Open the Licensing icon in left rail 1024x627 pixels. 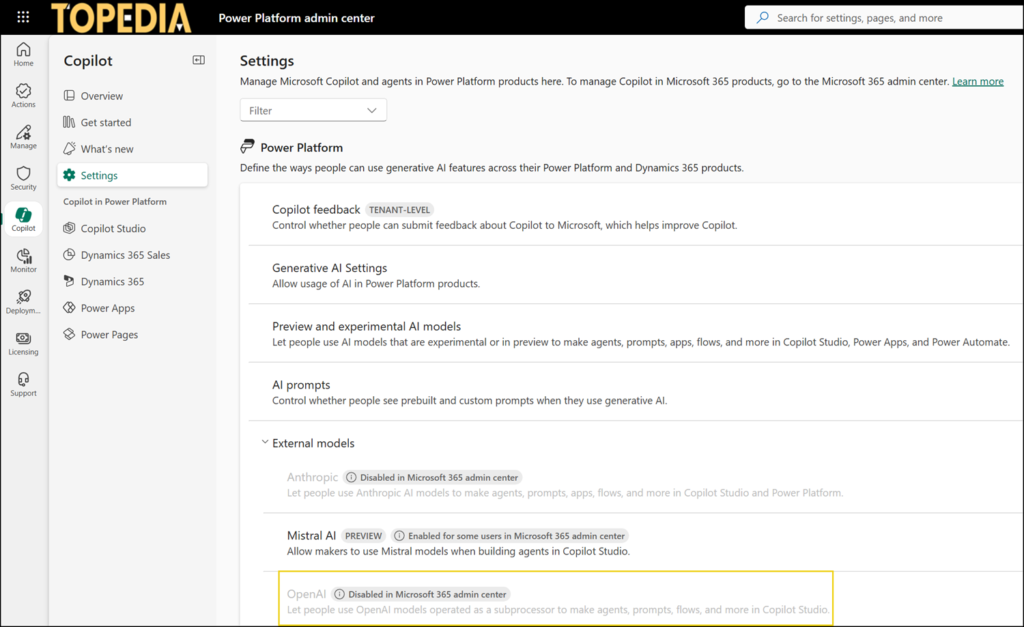(x=24, y=338)
